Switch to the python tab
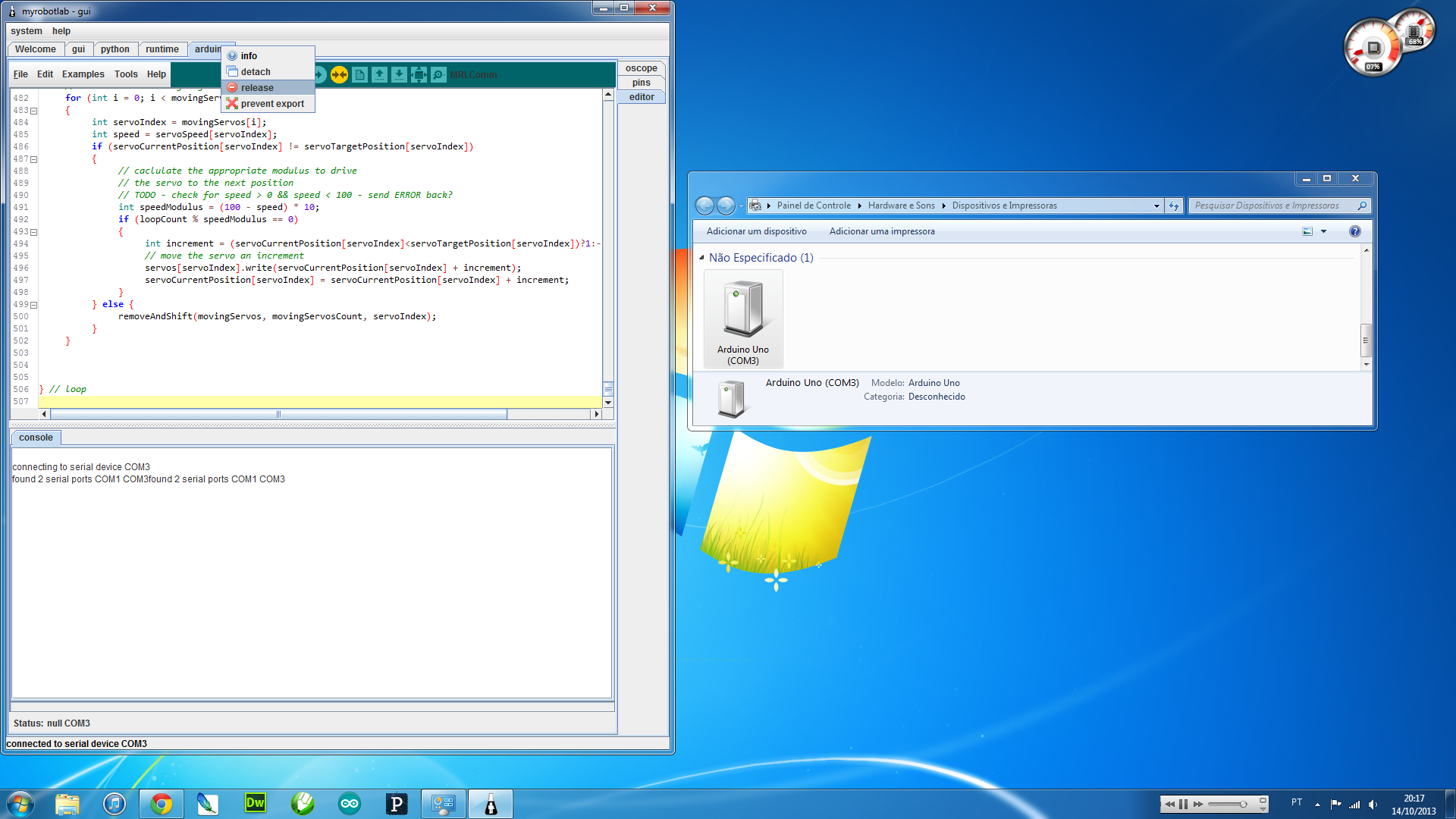This screenshot has width=1456, height=819. pos(115,49)
